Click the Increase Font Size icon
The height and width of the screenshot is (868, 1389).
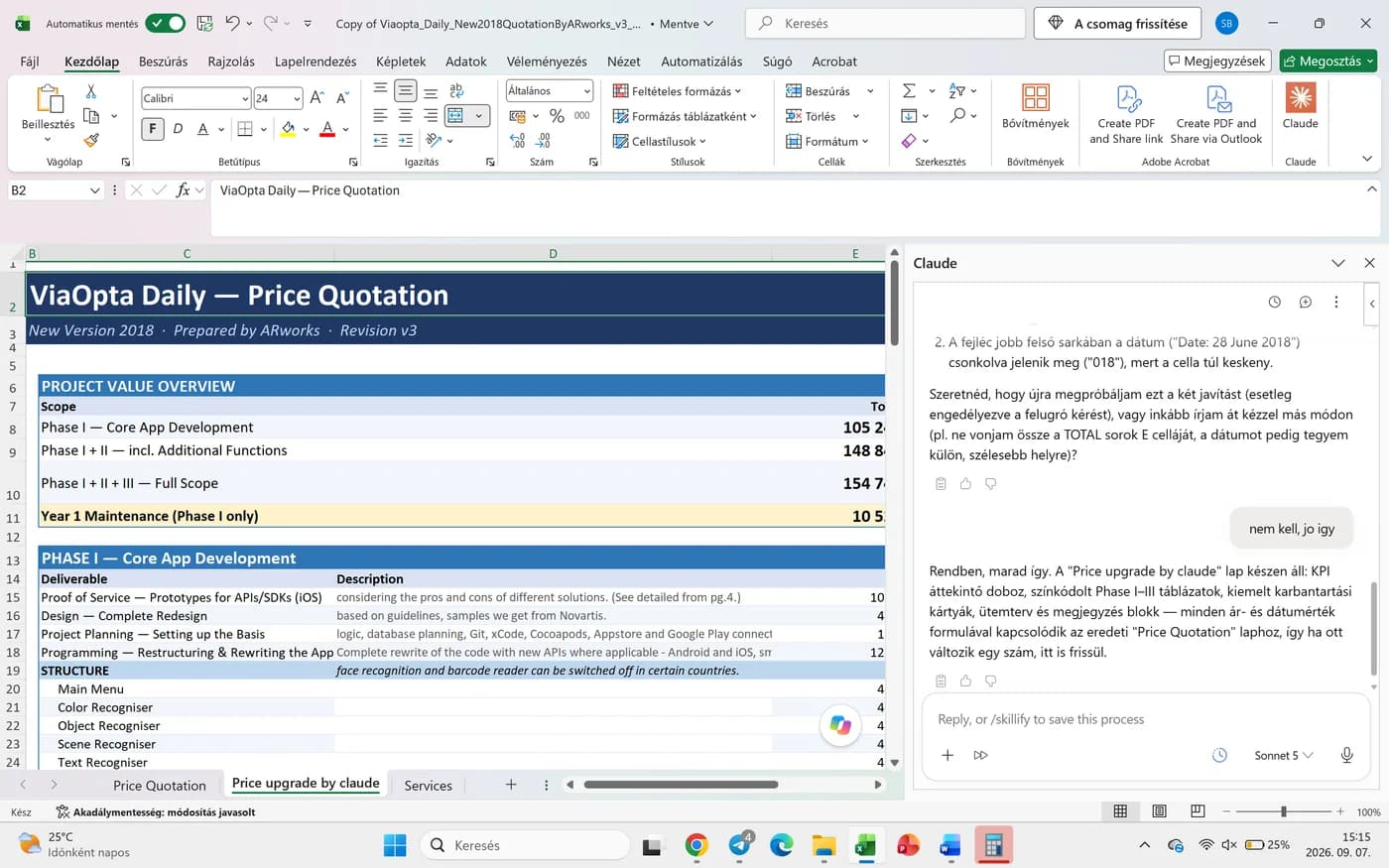[x=316, y=98]
